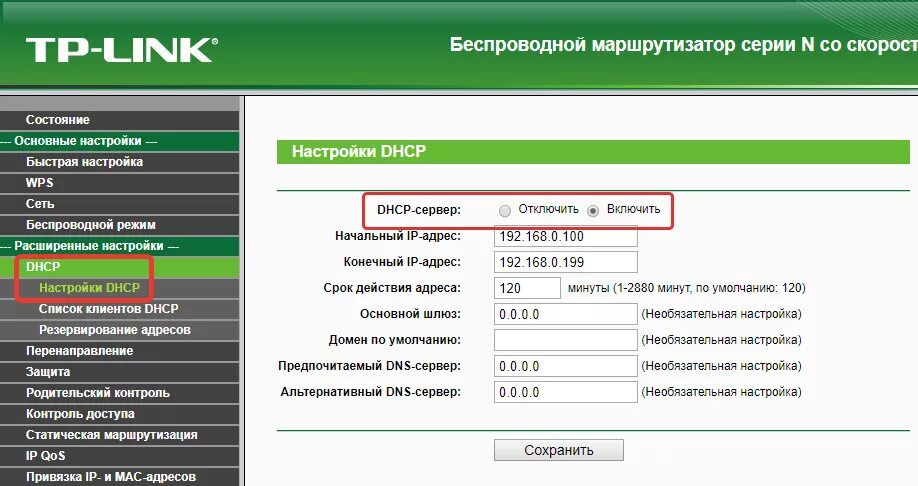Focus the Альтернативный DNS-сервер field

(566, 392)
